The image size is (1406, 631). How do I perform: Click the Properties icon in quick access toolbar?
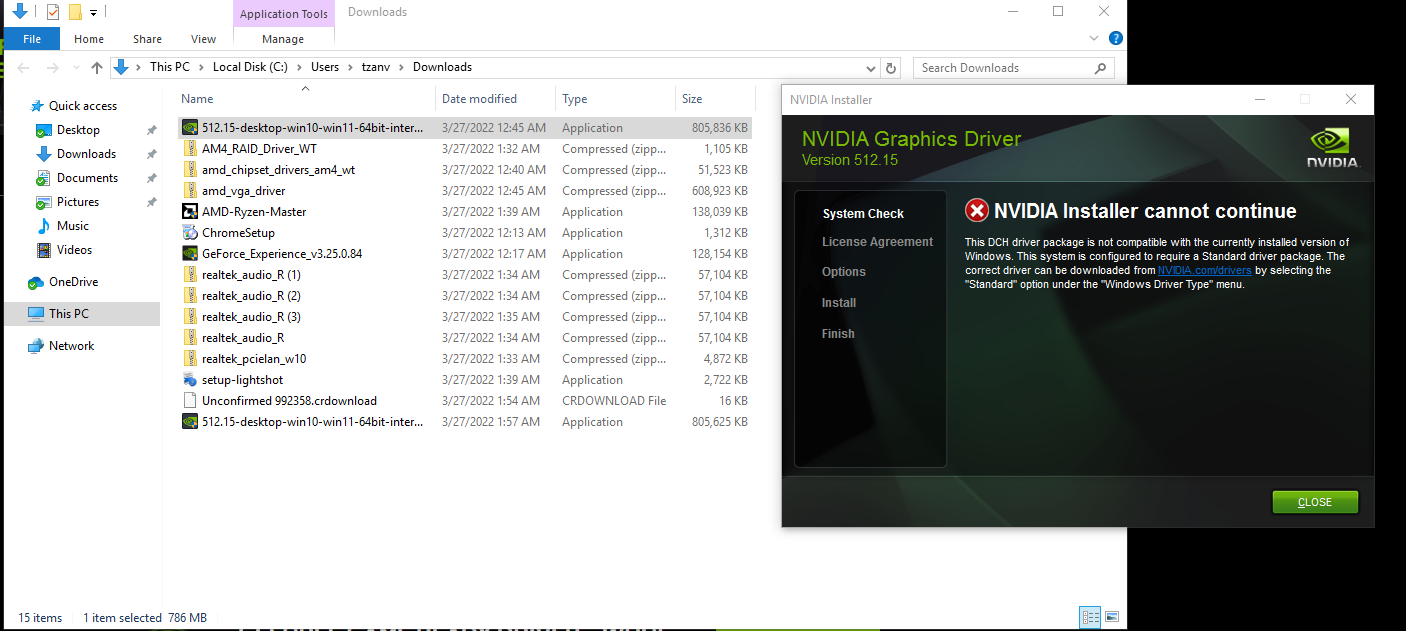53,12
